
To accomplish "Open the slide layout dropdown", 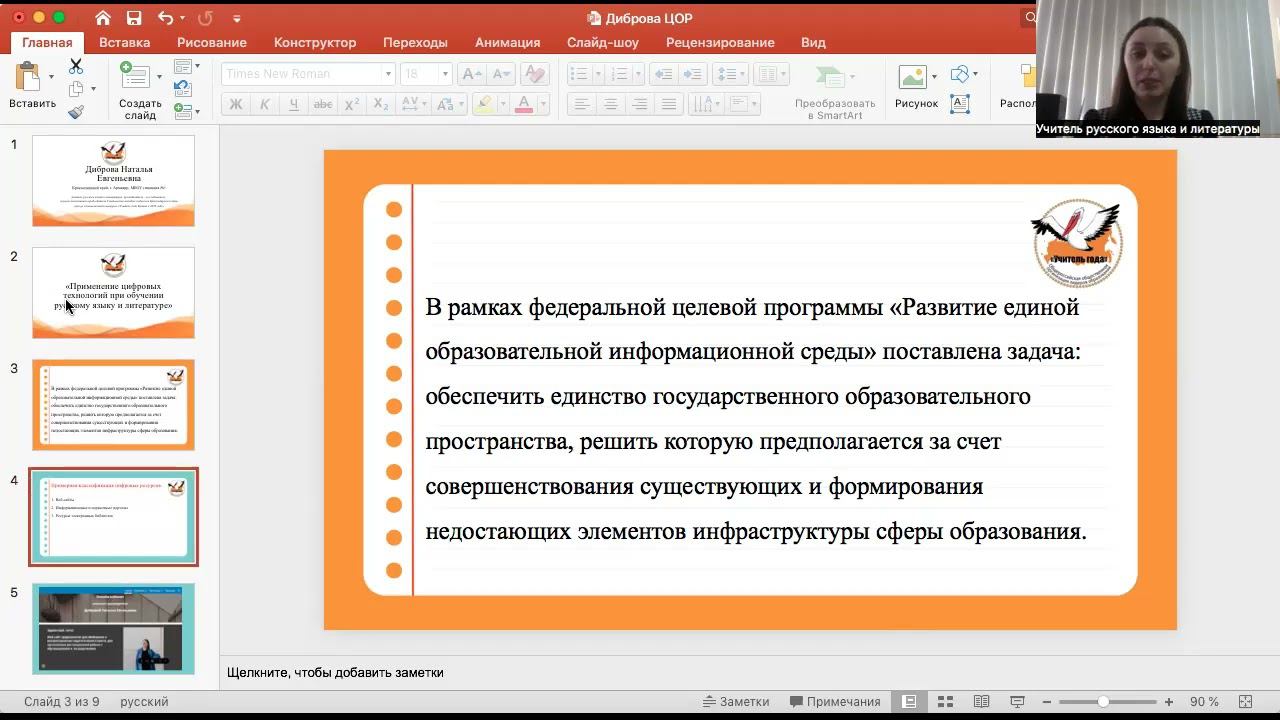I will click(187, 66).
